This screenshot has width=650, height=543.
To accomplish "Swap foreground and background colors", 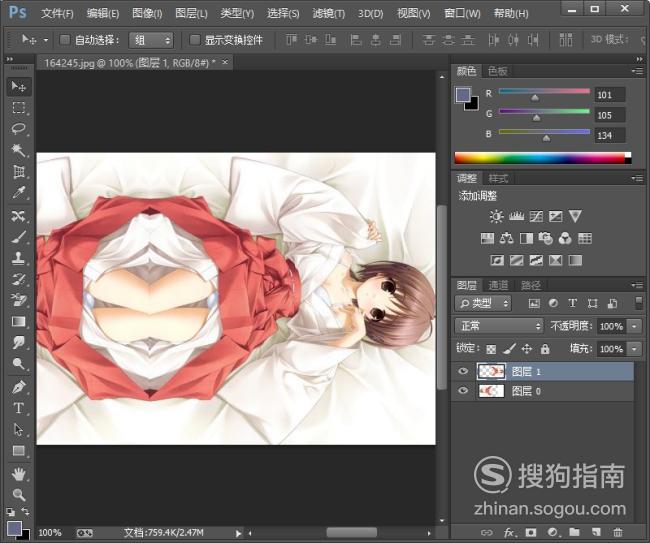I will (x=26, y=511).
